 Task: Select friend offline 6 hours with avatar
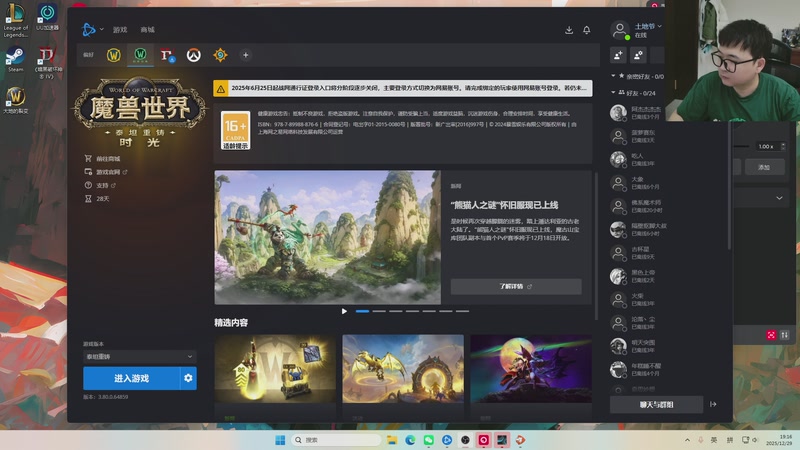click(x=638, y=230)
